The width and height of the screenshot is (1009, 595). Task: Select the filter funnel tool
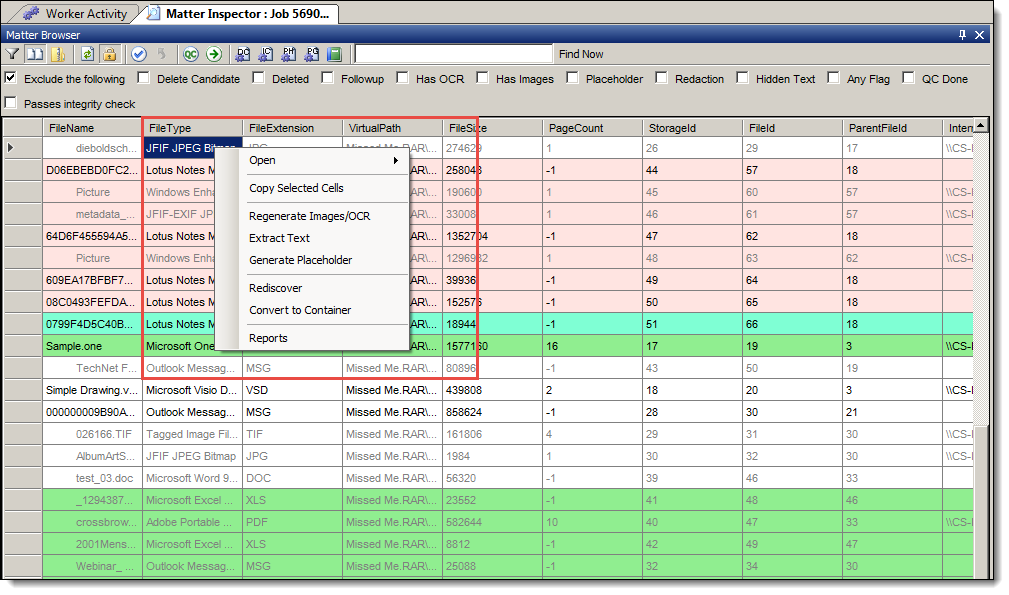point(12,54)
